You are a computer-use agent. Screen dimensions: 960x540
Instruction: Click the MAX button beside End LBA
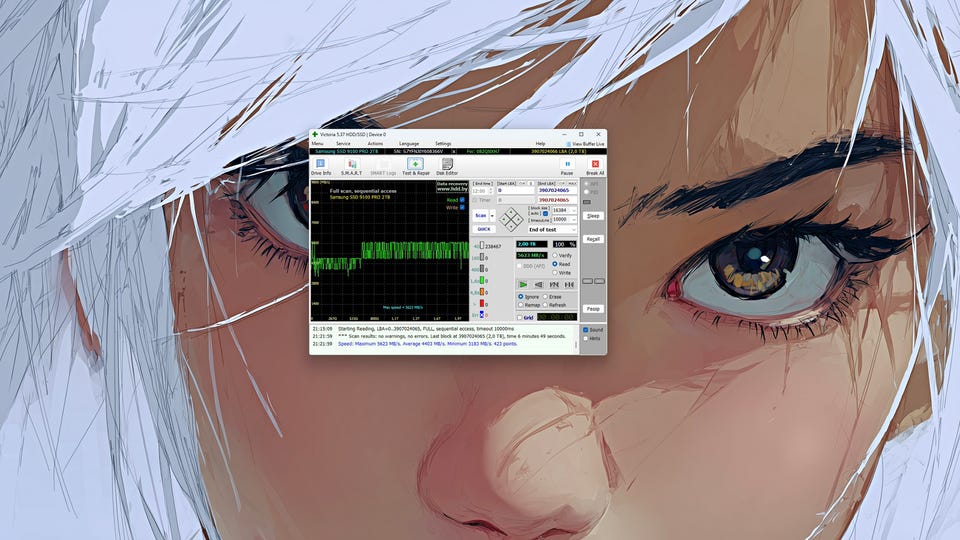click(x=572, y=183)
